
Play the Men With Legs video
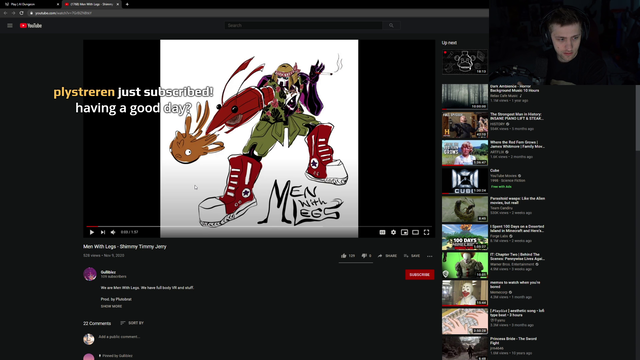point(91,232)
